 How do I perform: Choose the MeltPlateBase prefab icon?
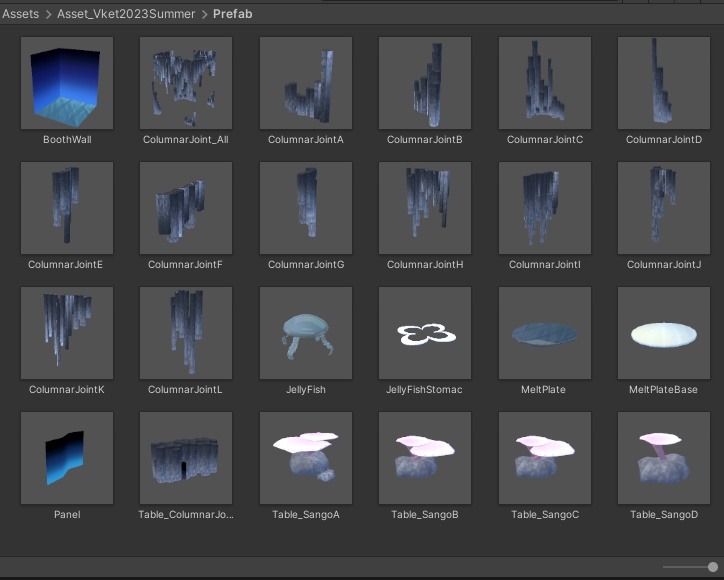point(664,333)
